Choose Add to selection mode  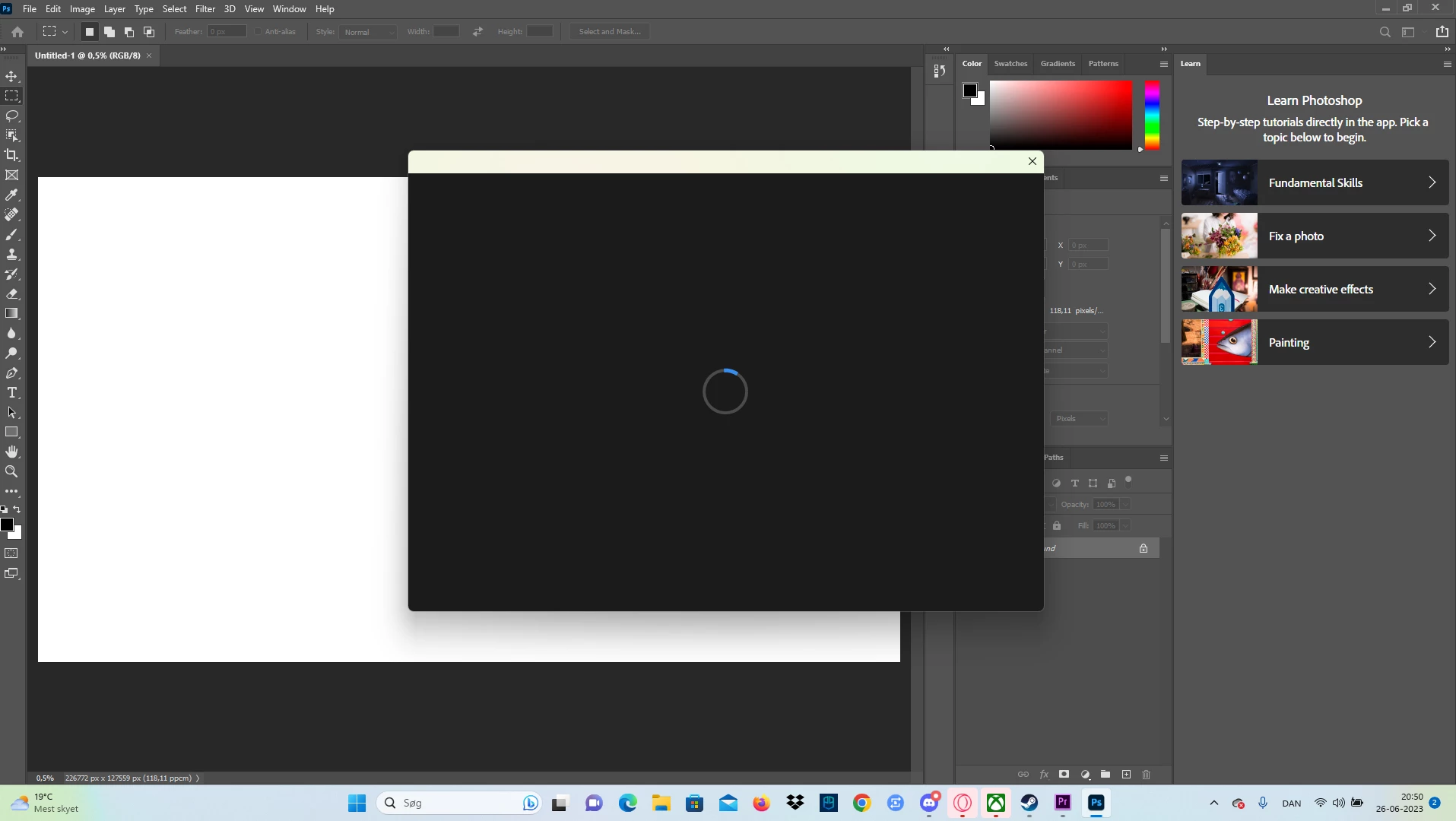point(109,32)
